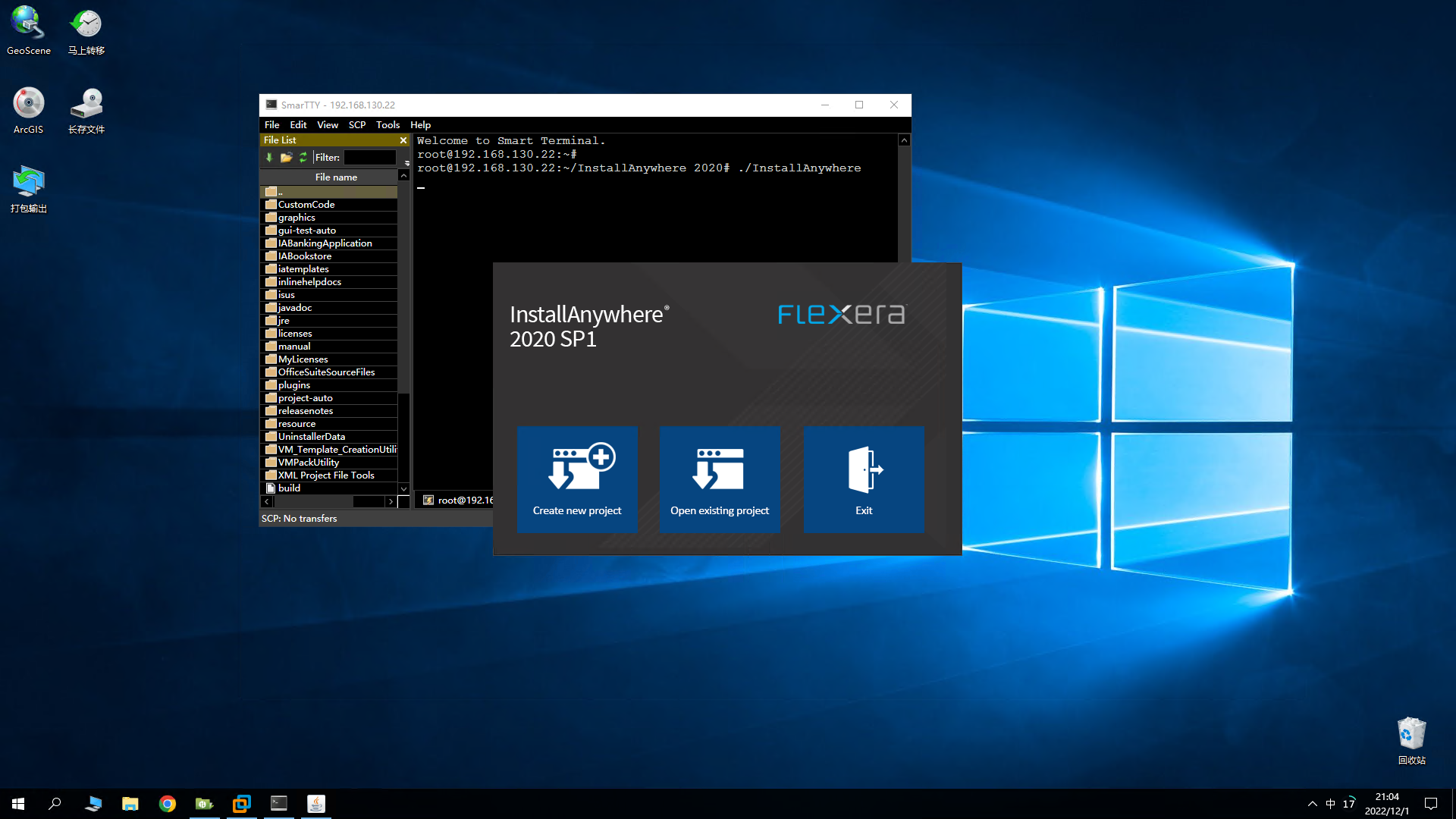Select the inlinehelpdocs folder
Screen dimensions: 1456x819
tap(329, 282)
